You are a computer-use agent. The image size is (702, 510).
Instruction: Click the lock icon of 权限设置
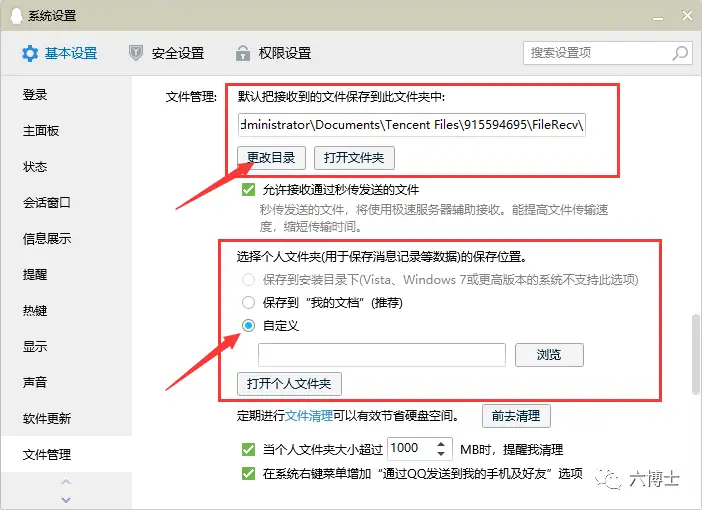point(243,53)
